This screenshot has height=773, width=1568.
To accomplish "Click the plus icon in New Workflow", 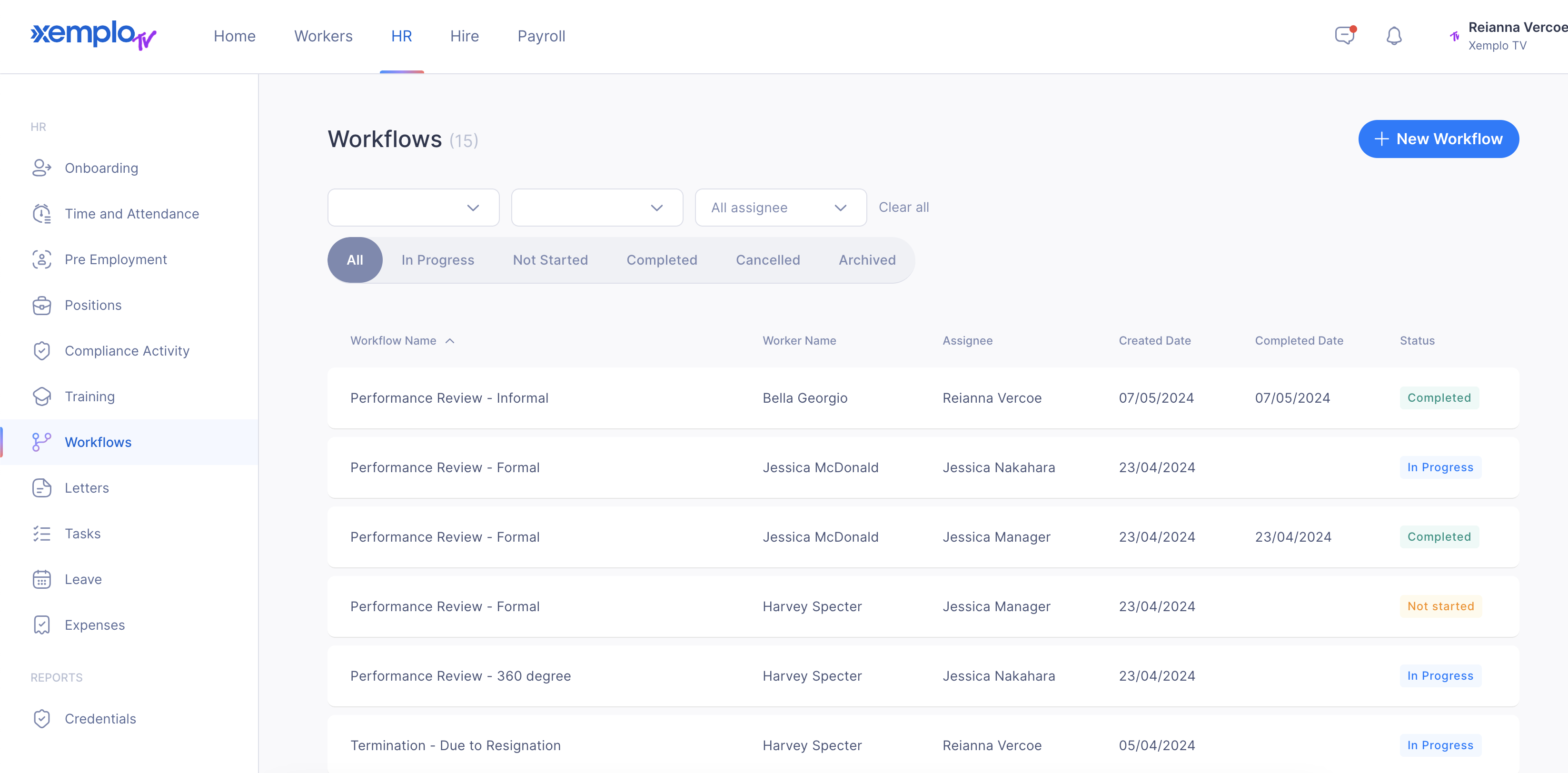I will [1381, 139].
